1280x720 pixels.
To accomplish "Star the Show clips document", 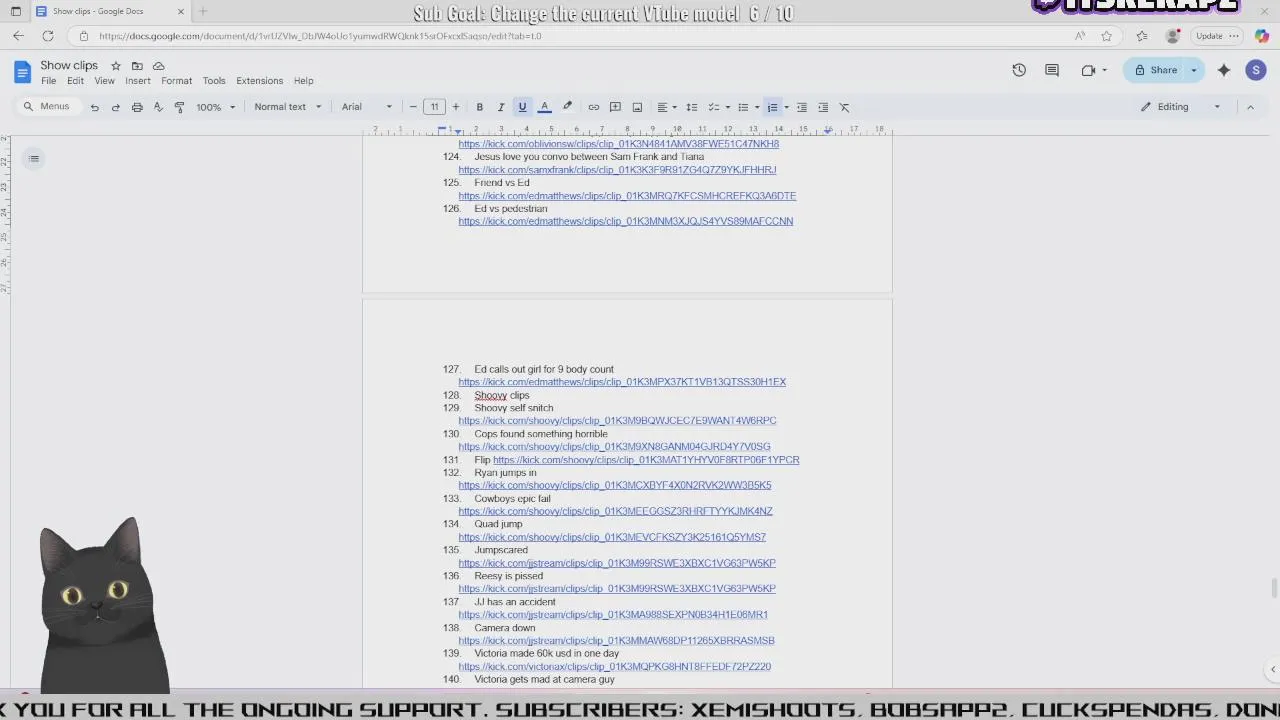I will click(116, 66).
